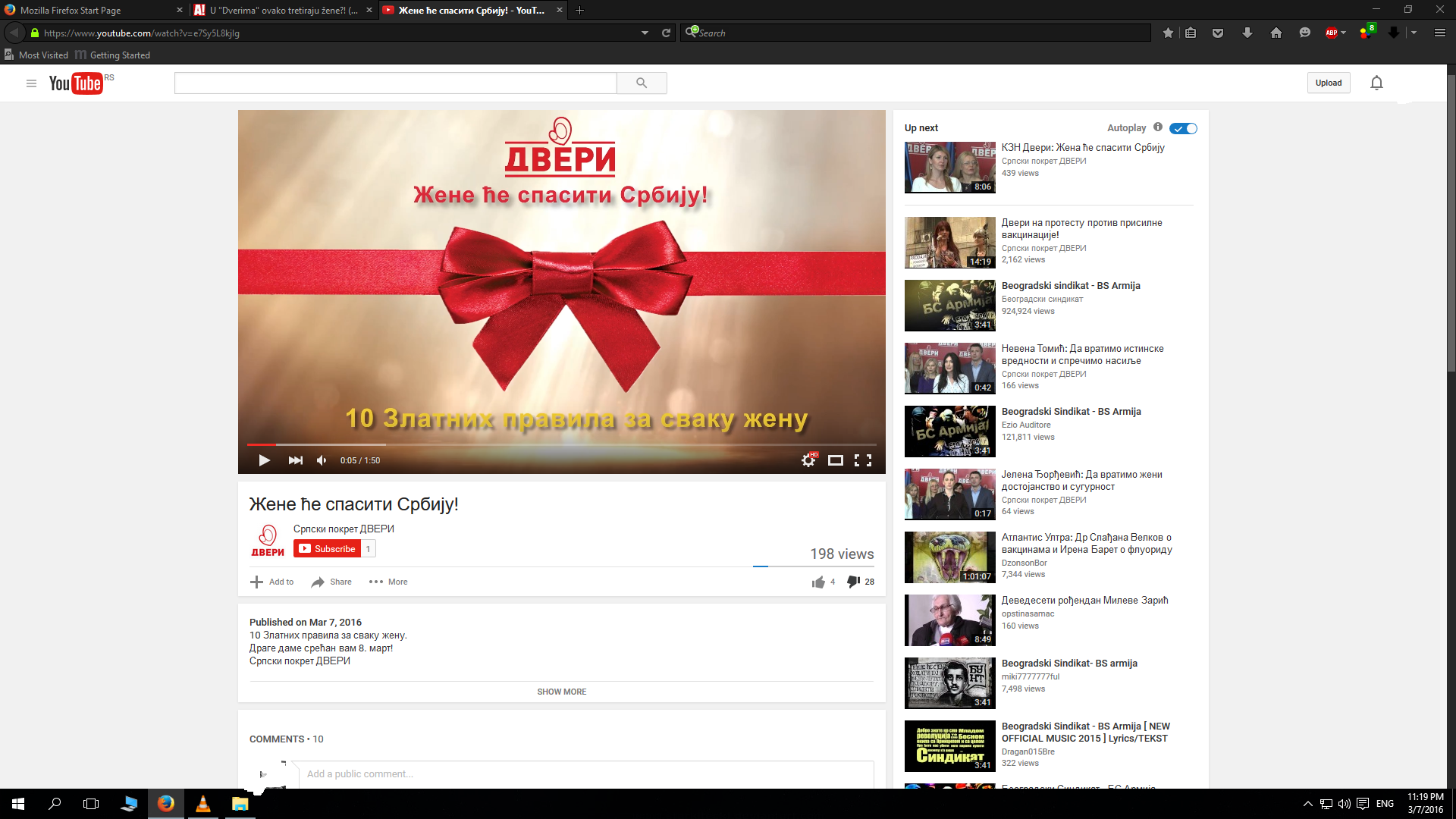Show the Autoplay info tooltip icon
The image size is (1456, 819).
point(1158,127)
